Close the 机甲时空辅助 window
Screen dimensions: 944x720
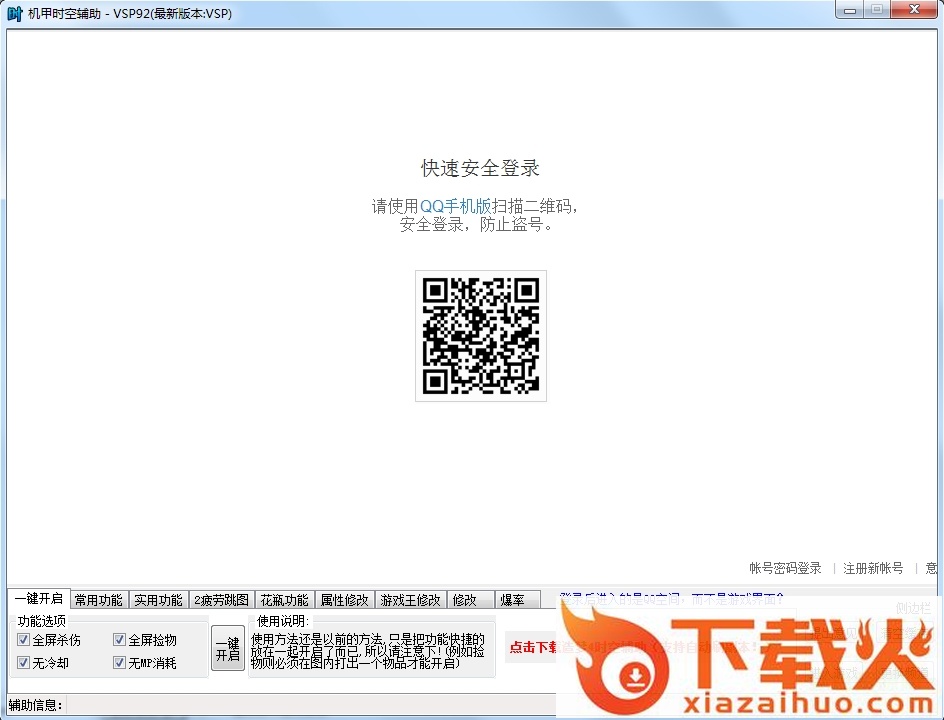click(x=914, y=10)
